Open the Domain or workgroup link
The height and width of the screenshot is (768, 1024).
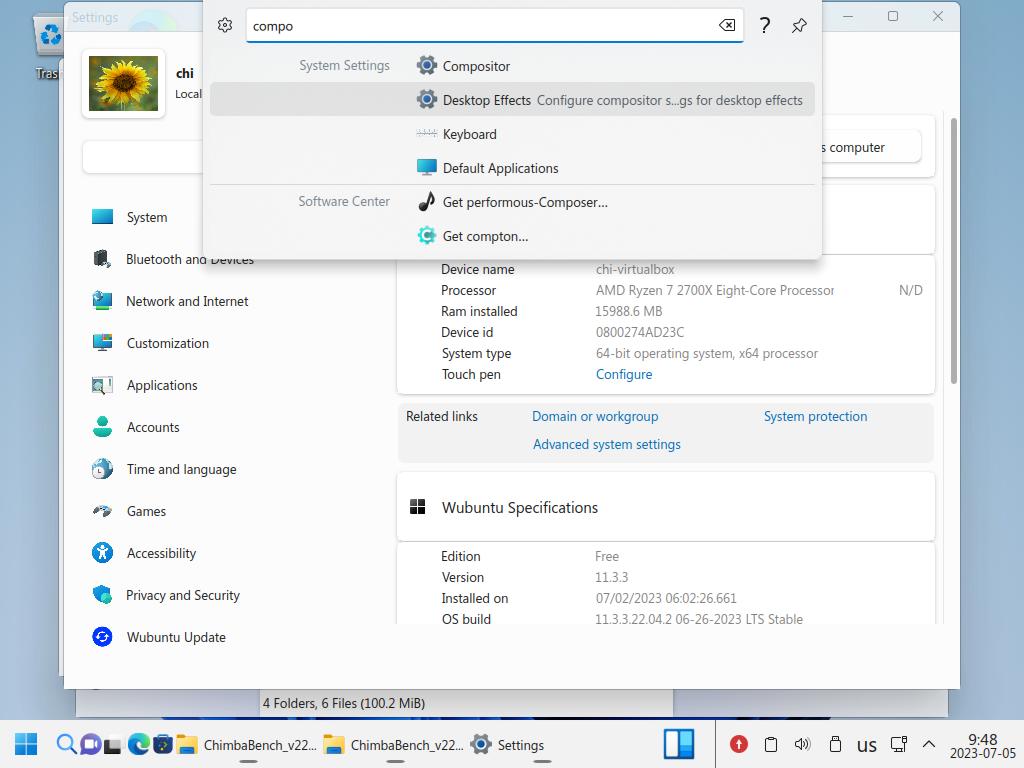595,416
